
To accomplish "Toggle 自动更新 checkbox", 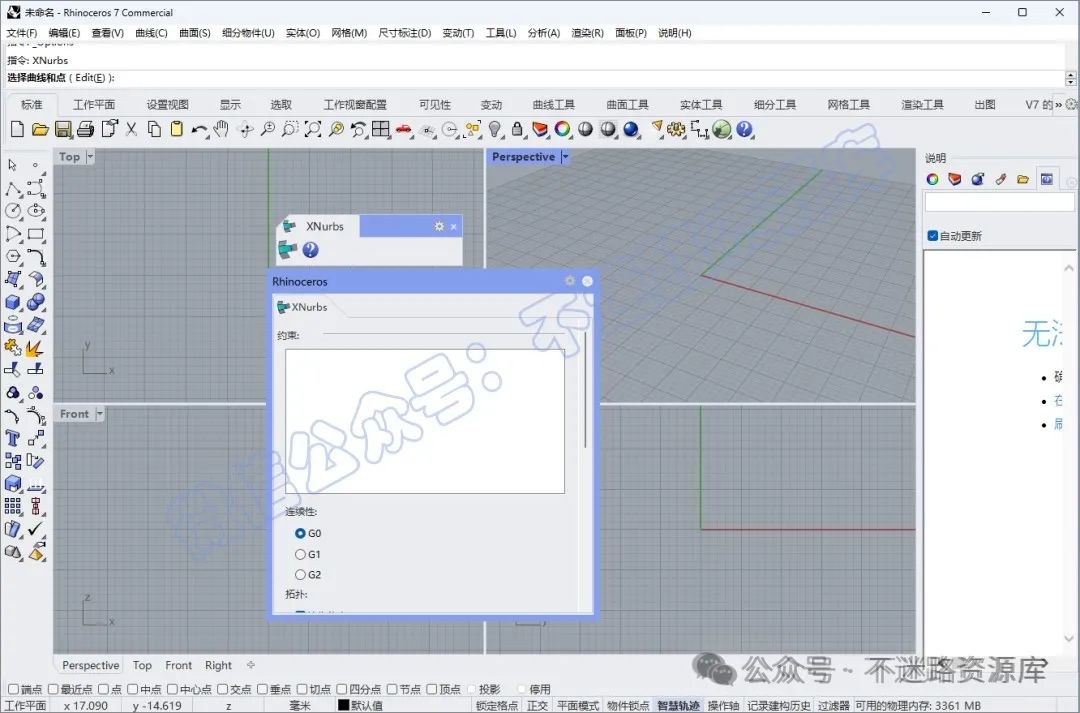I will click(933, 236).
